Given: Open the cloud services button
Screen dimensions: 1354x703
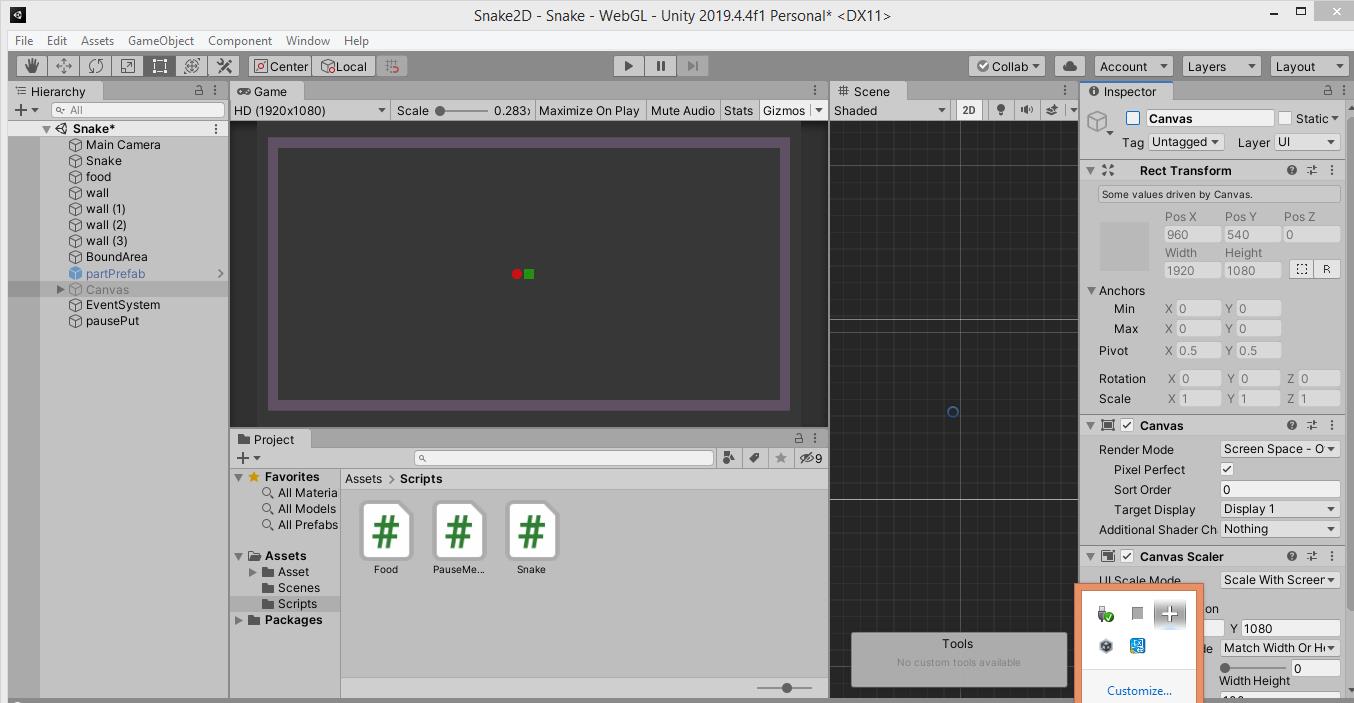Looking at the screenshot, I should pyautogui.click(x=1069, y=66).
